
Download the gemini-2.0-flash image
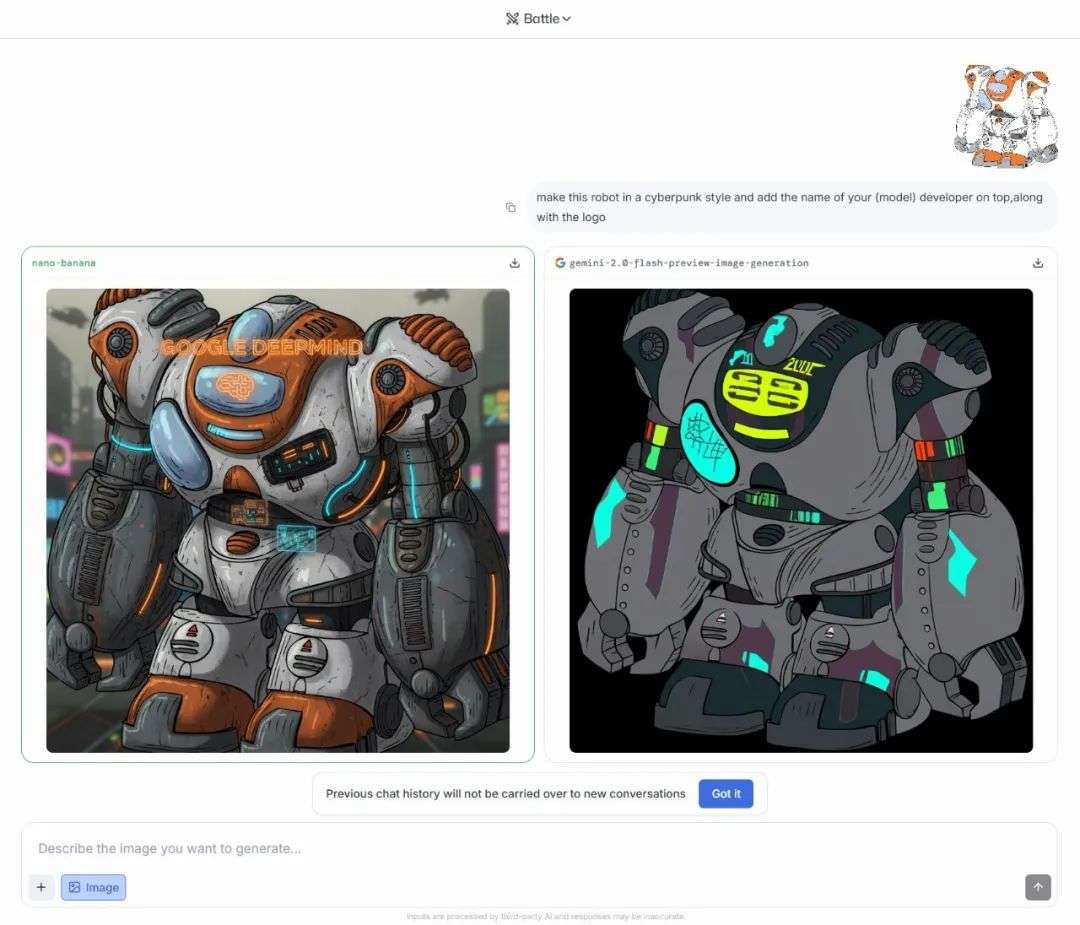pyautogui.click(x=1038, y=263)
